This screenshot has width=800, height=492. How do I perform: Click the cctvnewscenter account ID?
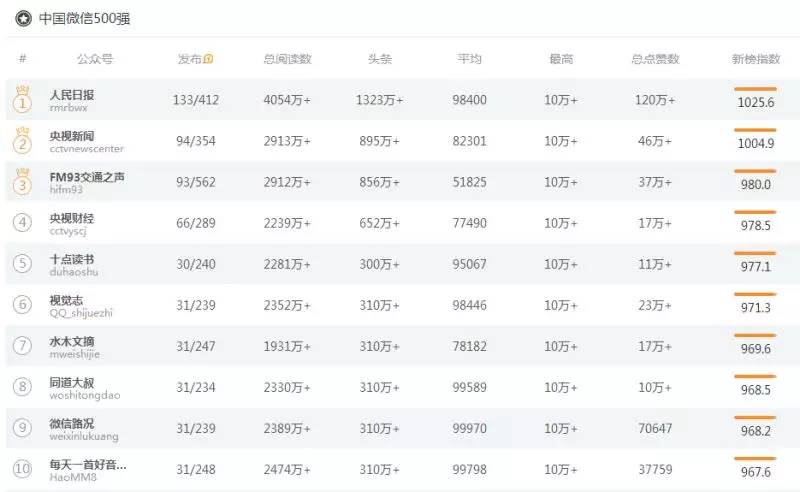[x=87, y=149]
